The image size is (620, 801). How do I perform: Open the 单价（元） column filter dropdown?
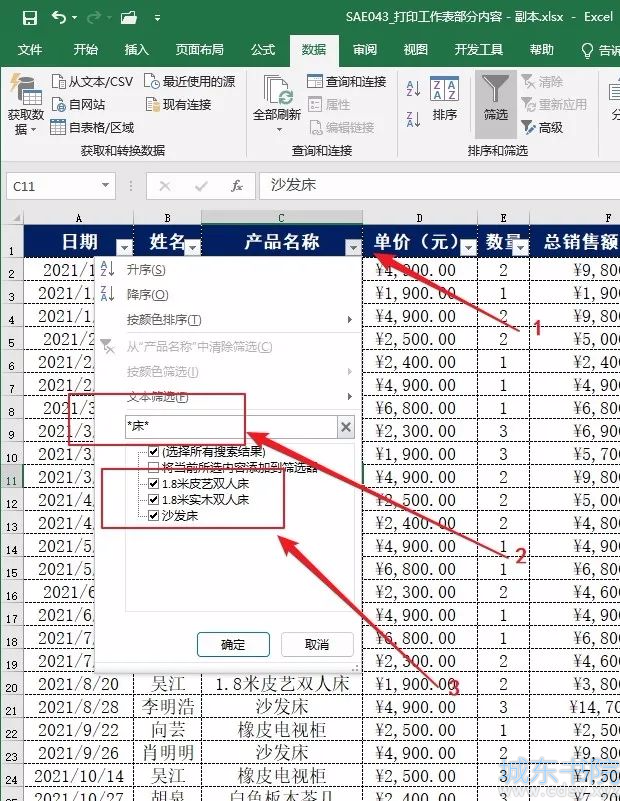click(468, 248)
